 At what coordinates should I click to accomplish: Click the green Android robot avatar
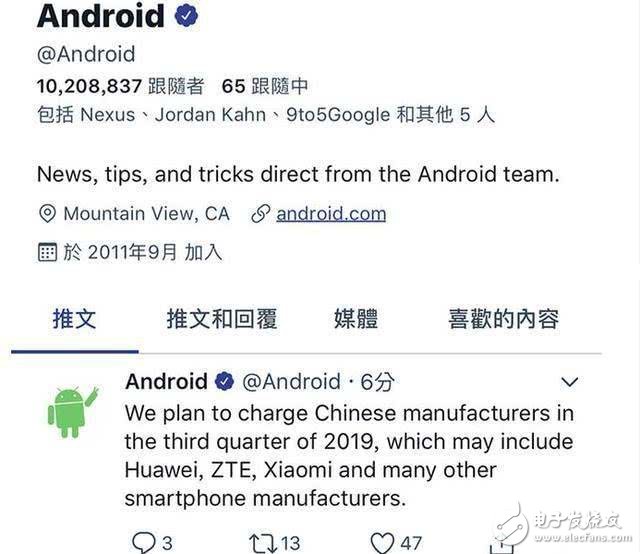(73, 412)
